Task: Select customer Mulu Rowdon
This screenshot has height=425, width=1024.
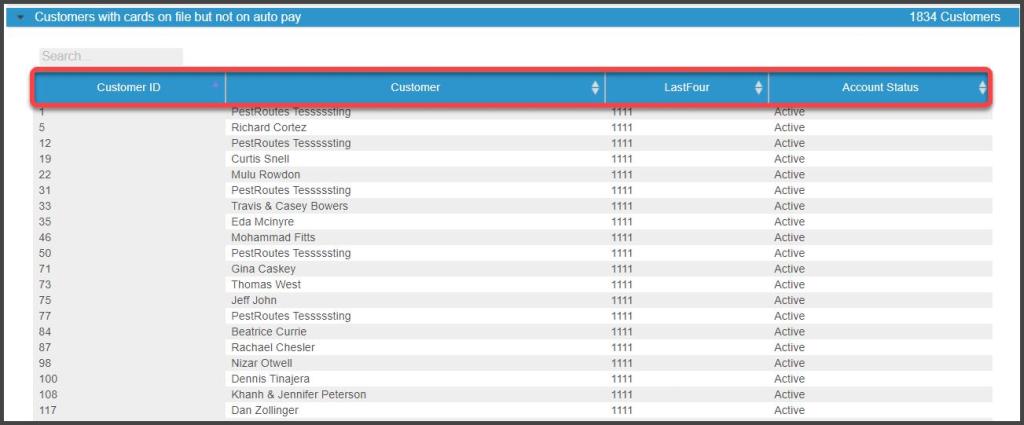Action: pyautogui.click(x=265, y=175)
